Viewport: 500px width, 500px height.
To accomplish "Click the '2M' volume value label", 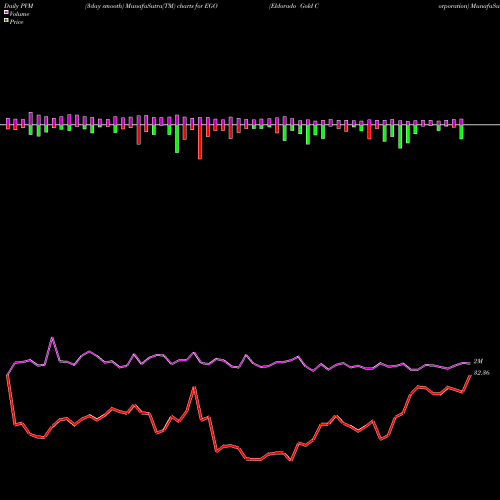I will (x=478, y=362).
